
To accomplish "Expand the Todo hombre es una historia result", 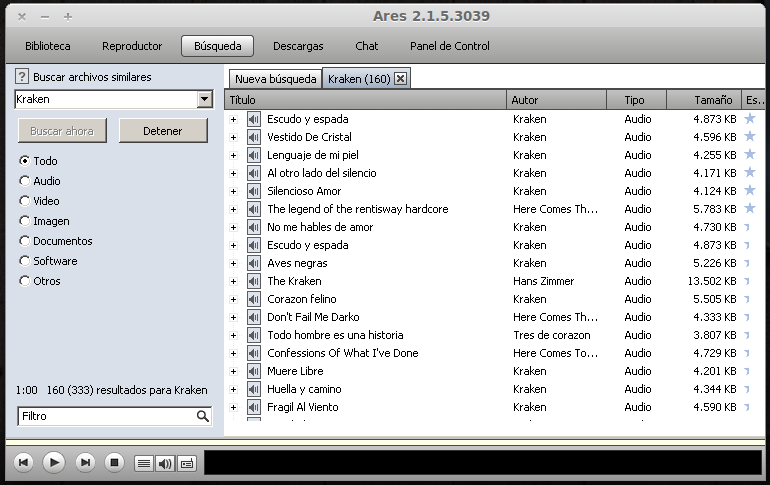I will (234, 335).
